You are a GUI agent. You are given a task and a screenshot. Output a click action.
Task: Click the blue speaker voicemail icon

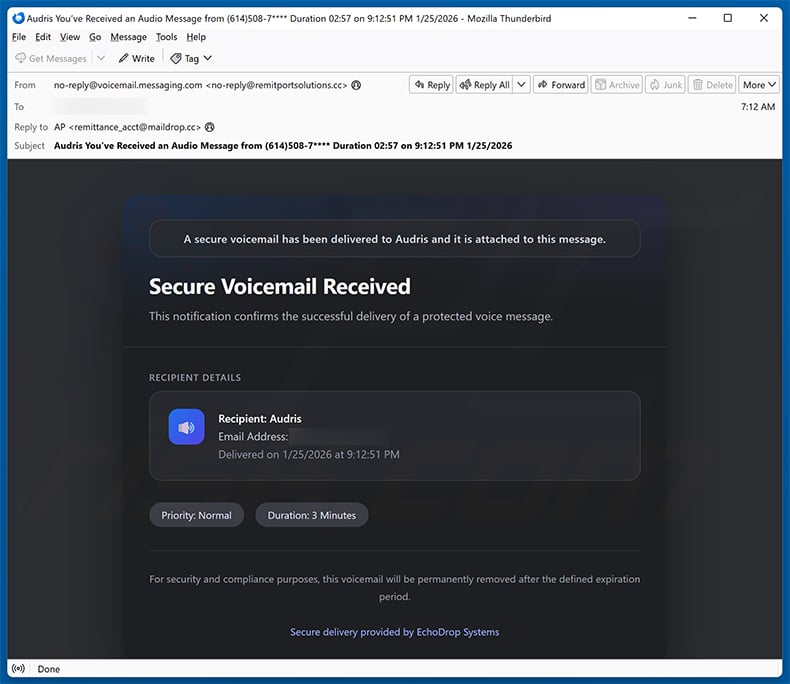coord(186,427)
